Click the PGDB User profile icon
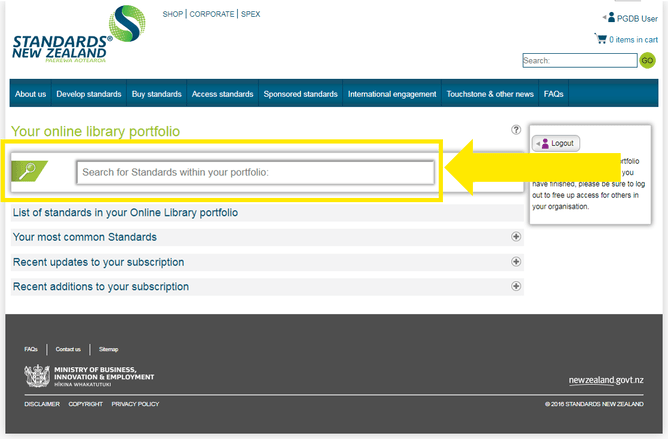This screenshot has height=439, width=668. [610, 17]
